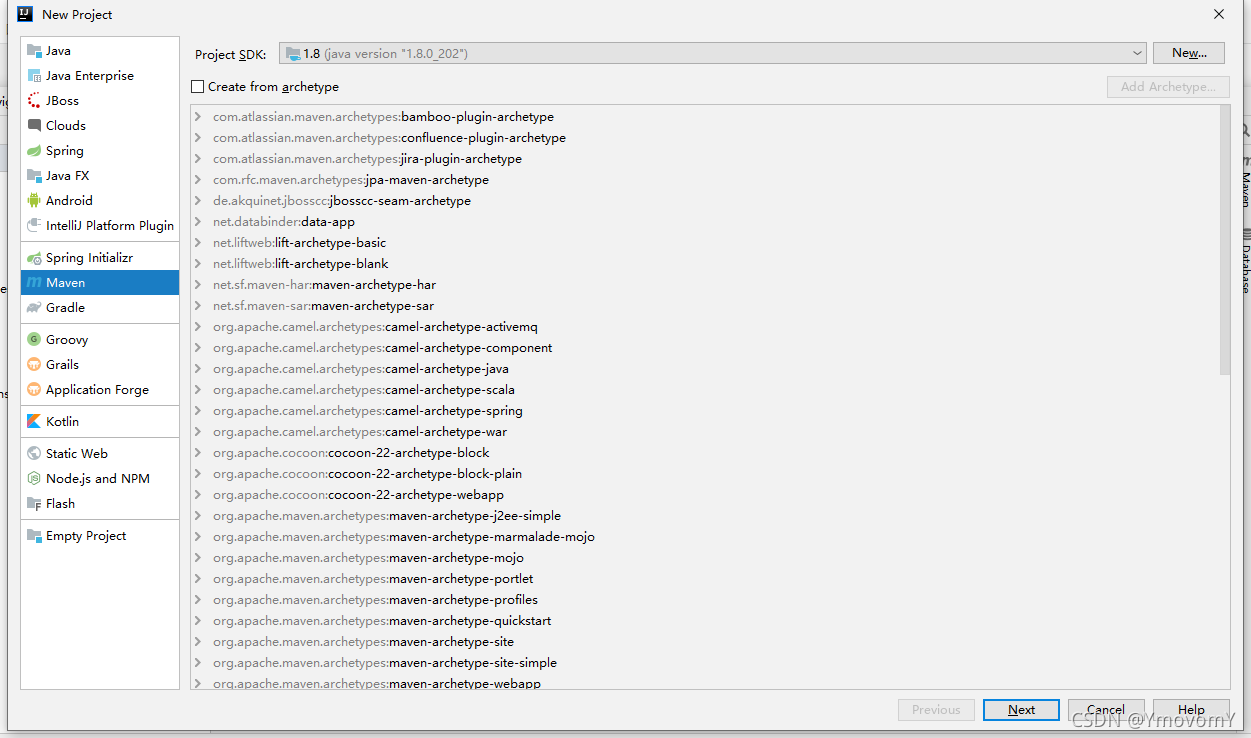The height and width of the screenshot is (738, 1251).
Task: Click the Kotlin K icon
Action: pos(34,422)
